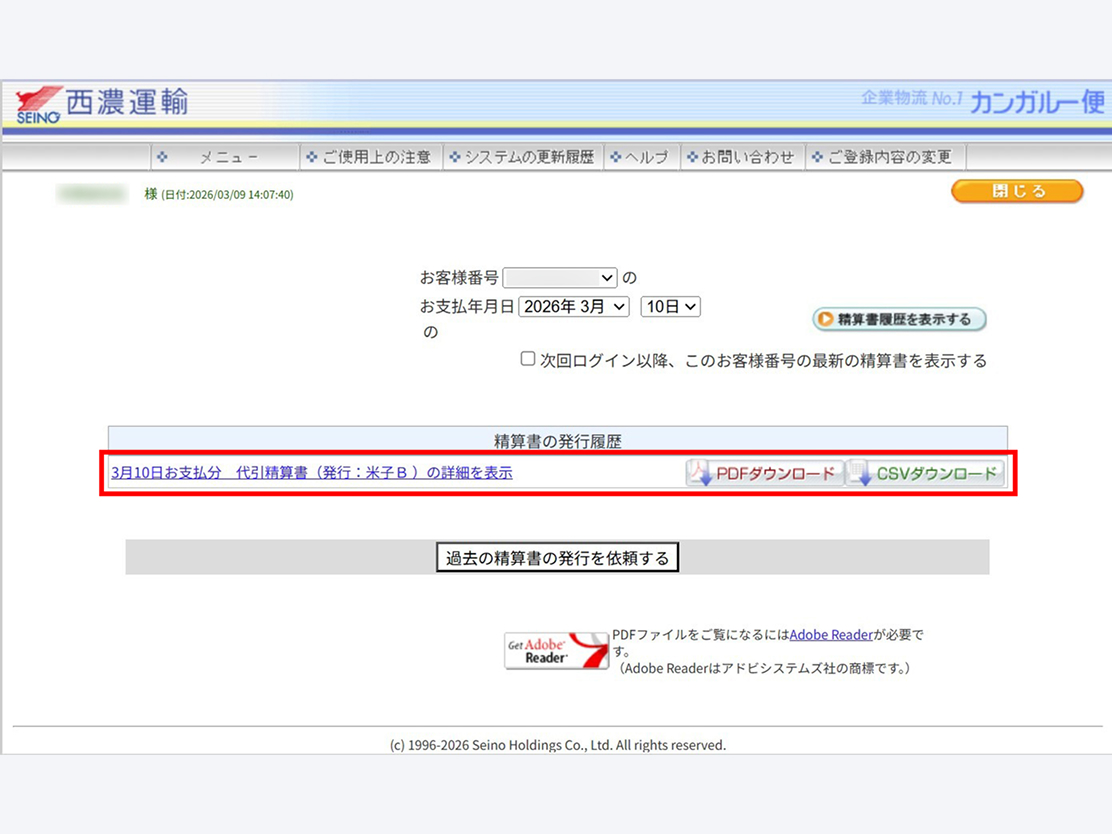Enable 次回ログイン以降 latest statement checkbox

point(528,359)
